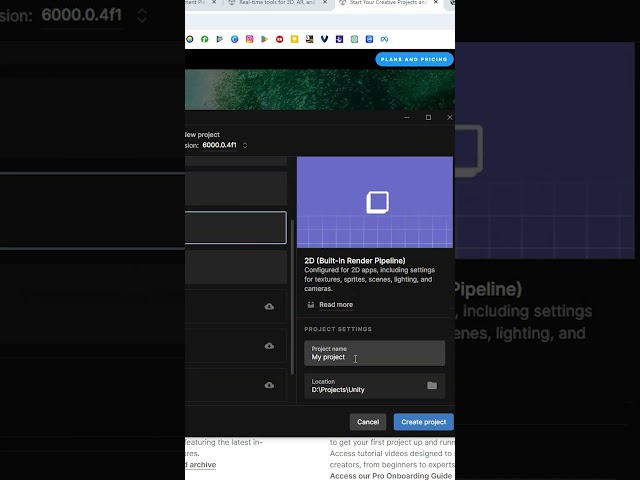Image resolution: width=640 pixels, height=480 pixels.
Task: Click the purple 2D template preview image
Action: click(x=375, y=202)
